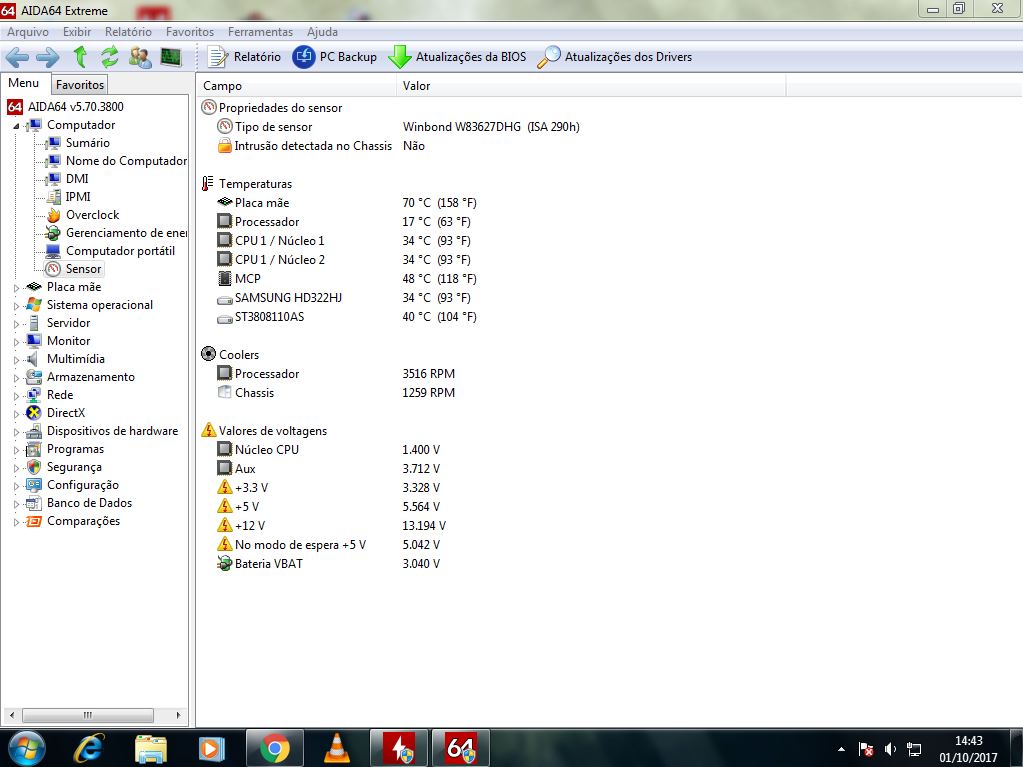
Task: Open VLC media player from taskbar
Action: coord(337,749)
